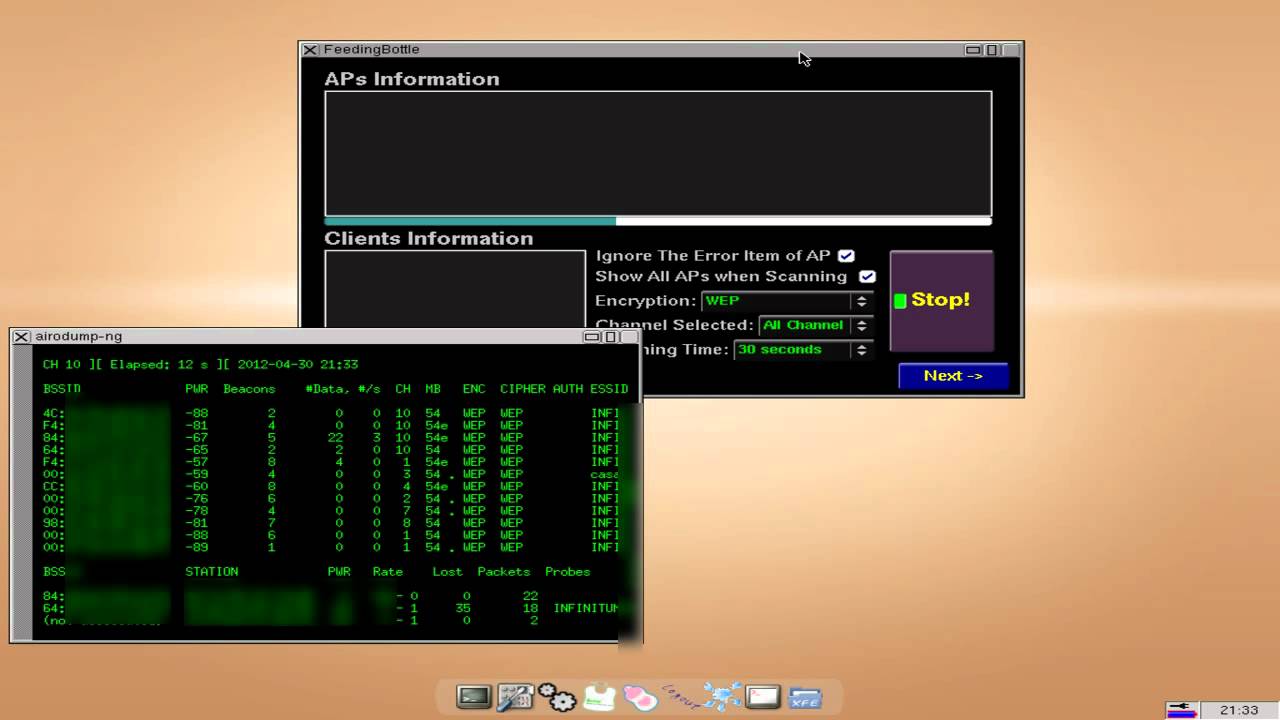The height and width of the screenshot is (720, 1280).
Task: Click the Logout item in the dock
Action: [681, 697]
